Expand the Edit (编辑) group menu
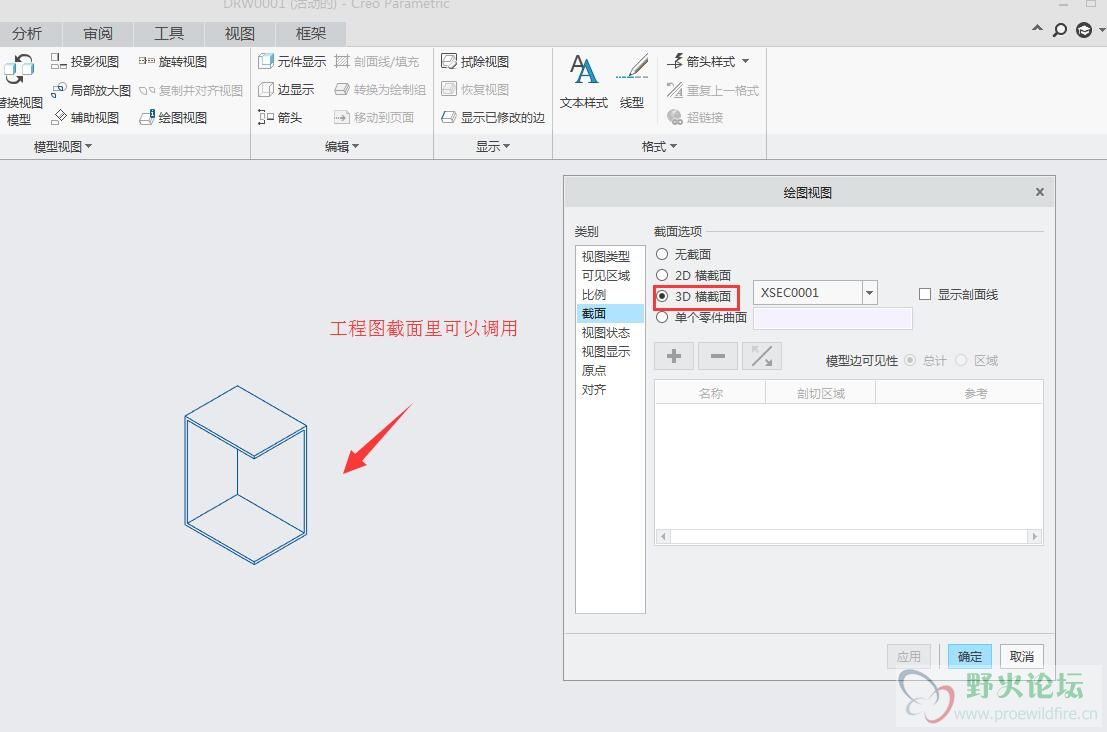Viewport: 1107px width, 732px height. (x=342, y=146)
